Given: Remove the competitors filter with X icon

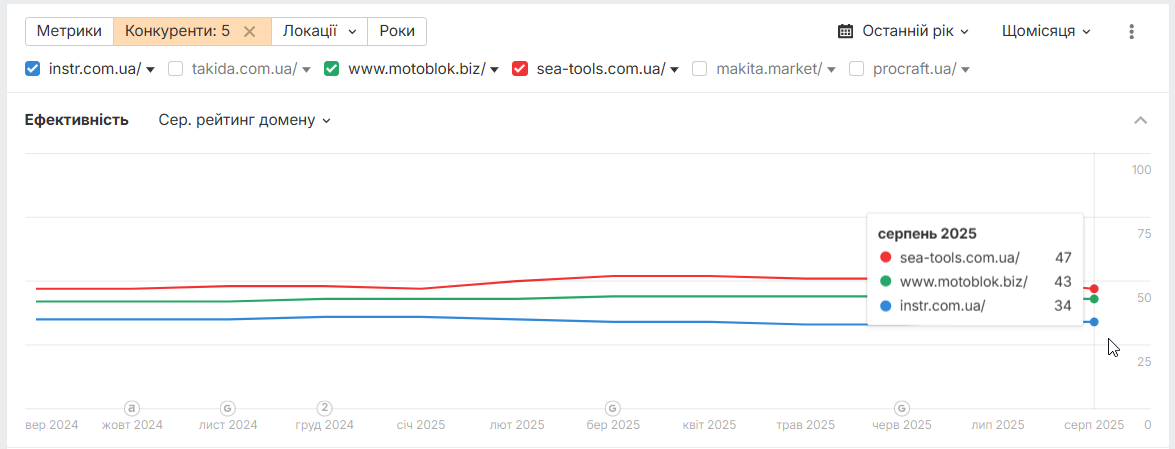Looking at the screenshot, I should pos(250,31).
